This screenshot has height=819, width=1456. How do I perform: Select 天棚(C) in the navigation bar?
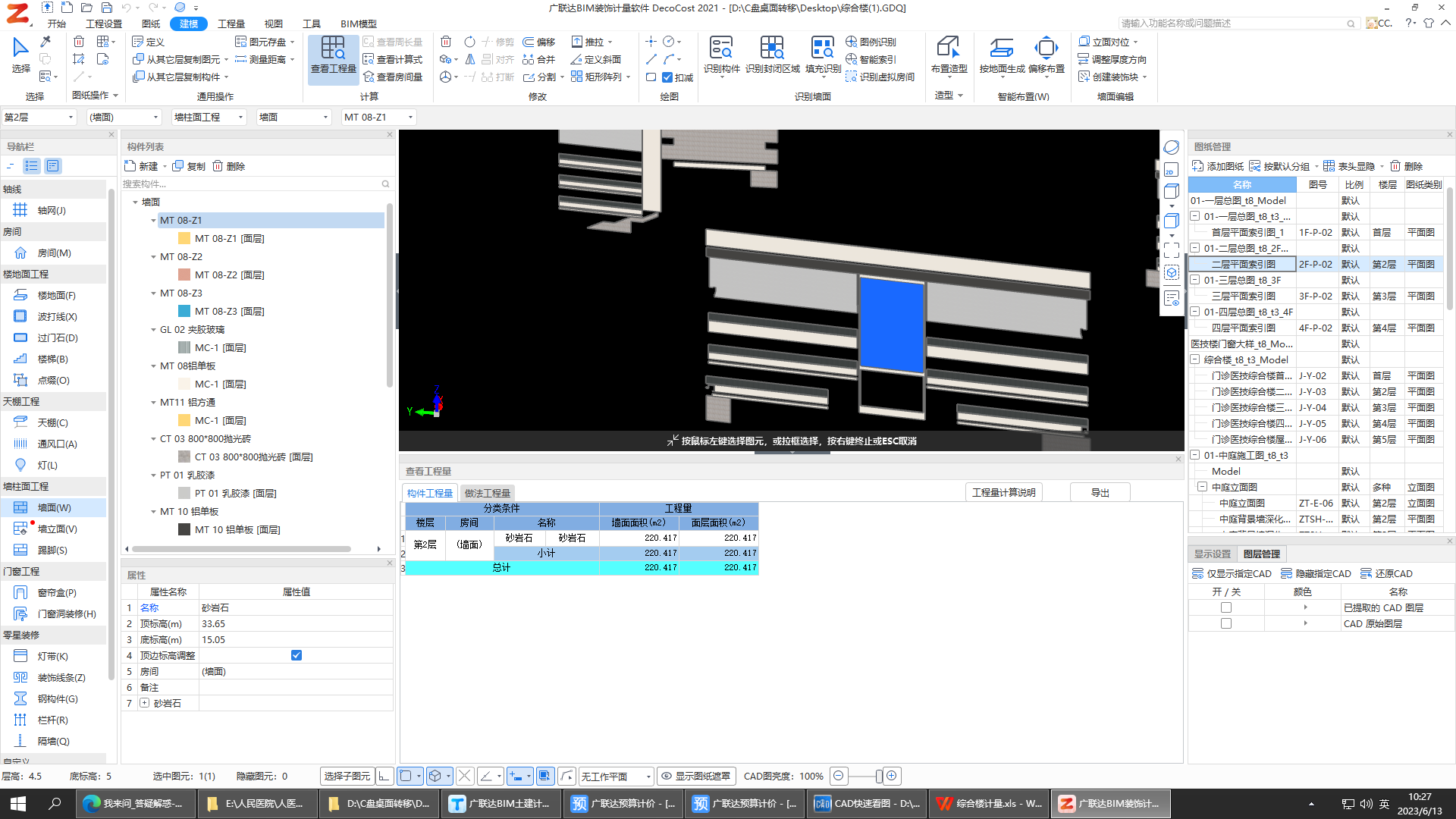(x=53, y=422)
